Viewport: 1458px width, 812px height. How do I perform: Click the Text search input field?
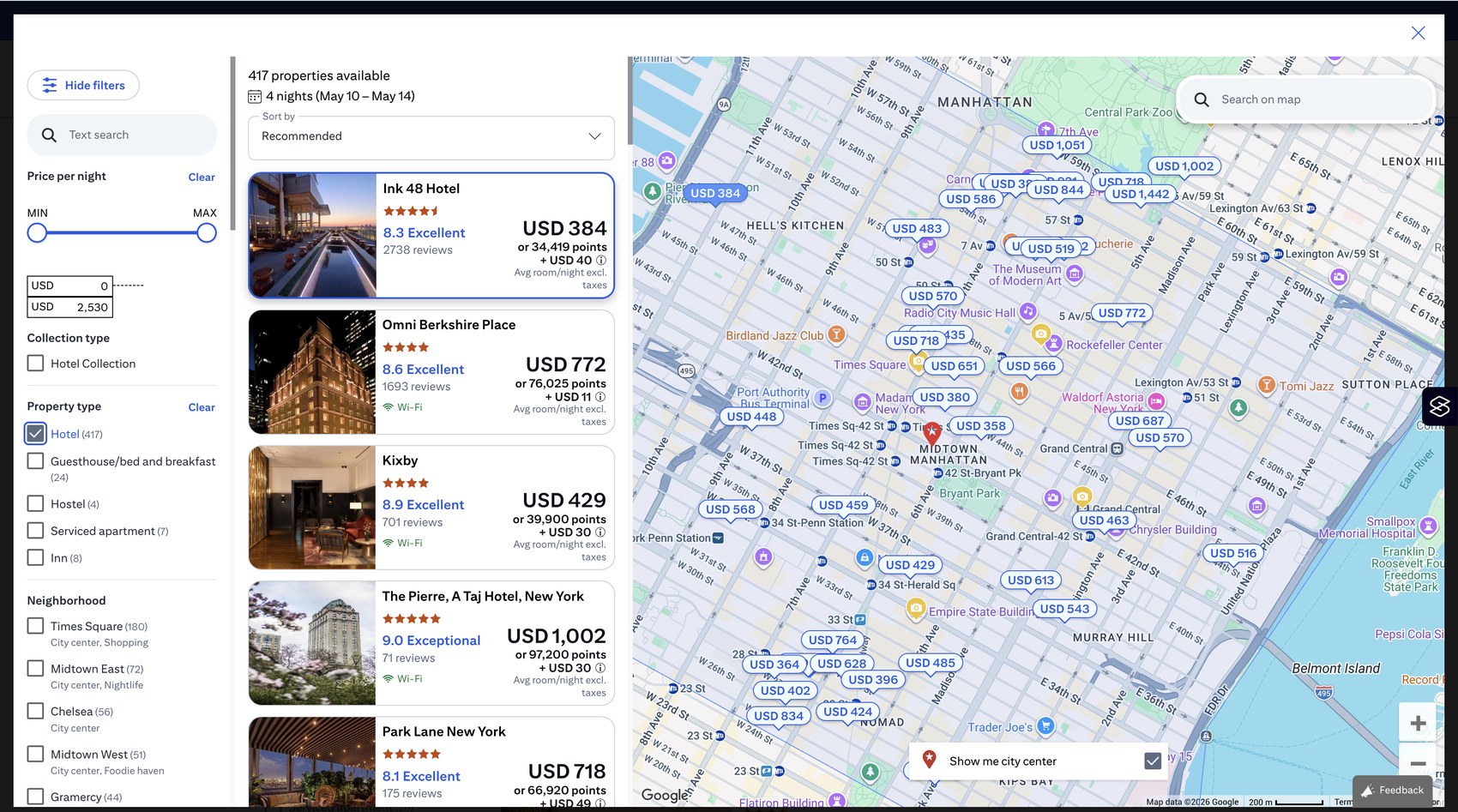click(122, 135)
